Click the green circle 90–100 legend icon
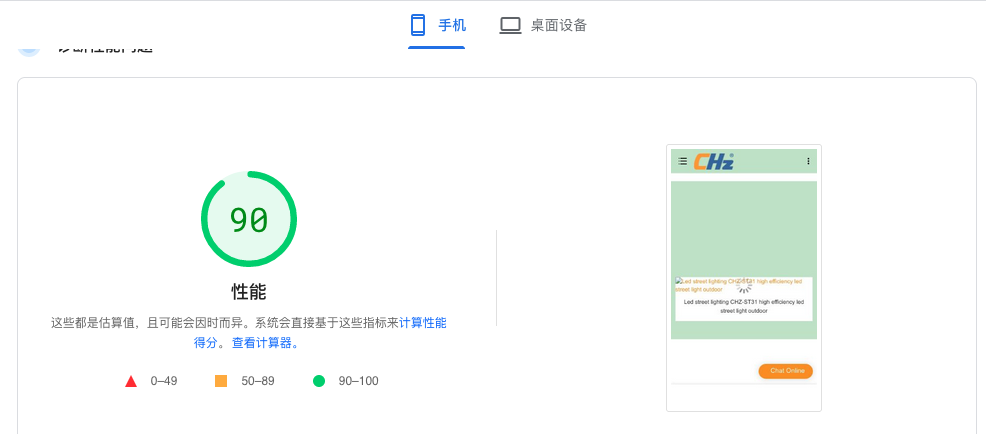The height and width of the screenshot is (434, 986). (319, 381)
